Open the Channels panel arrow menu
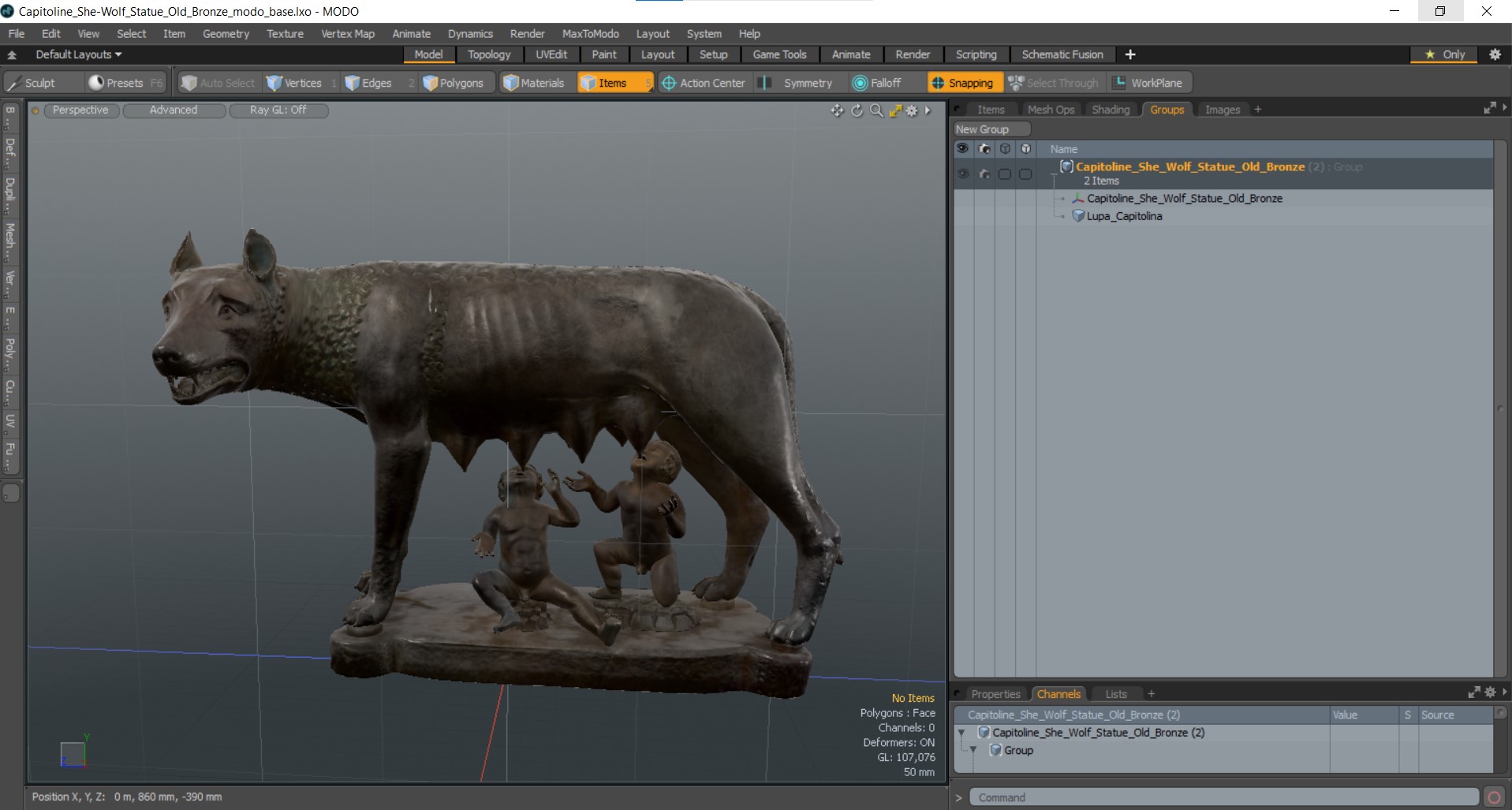 [1505, 692]
